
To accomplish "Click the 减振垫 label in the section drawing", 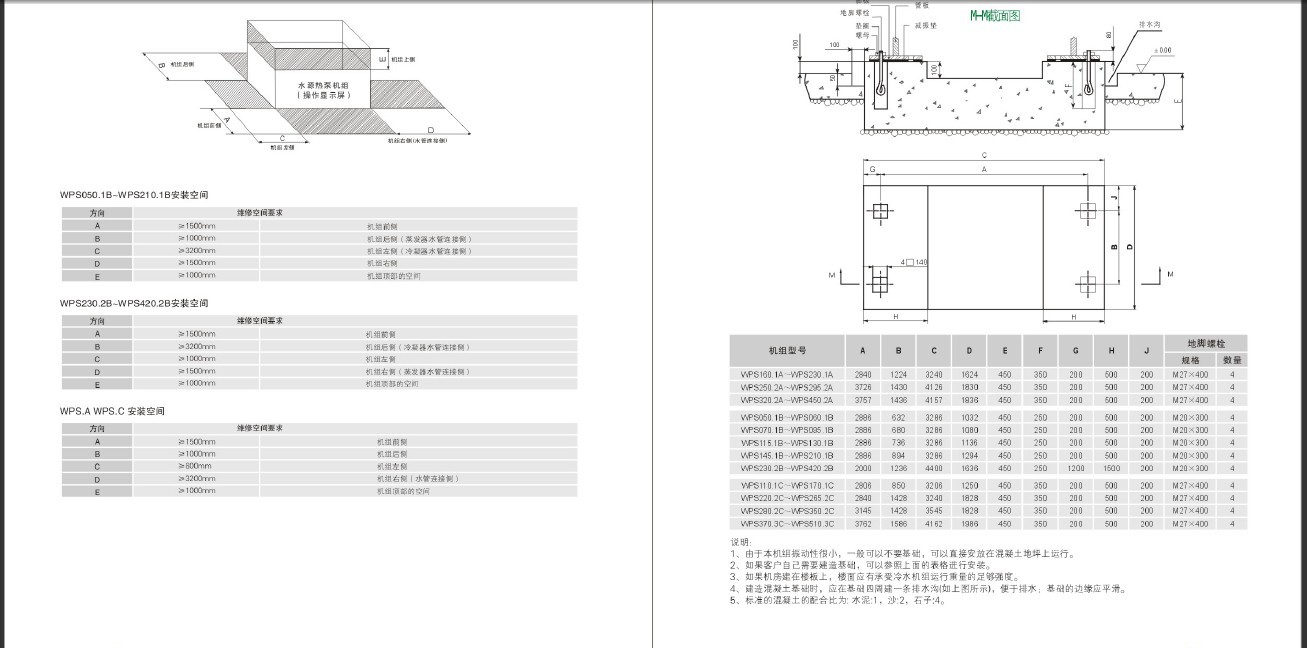I will click(925, 24).
